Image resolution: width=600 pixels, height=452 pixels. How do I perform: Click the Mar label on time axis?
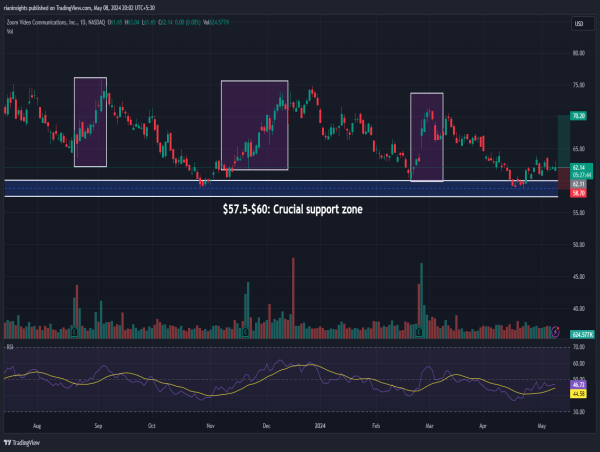pos(429,426)
